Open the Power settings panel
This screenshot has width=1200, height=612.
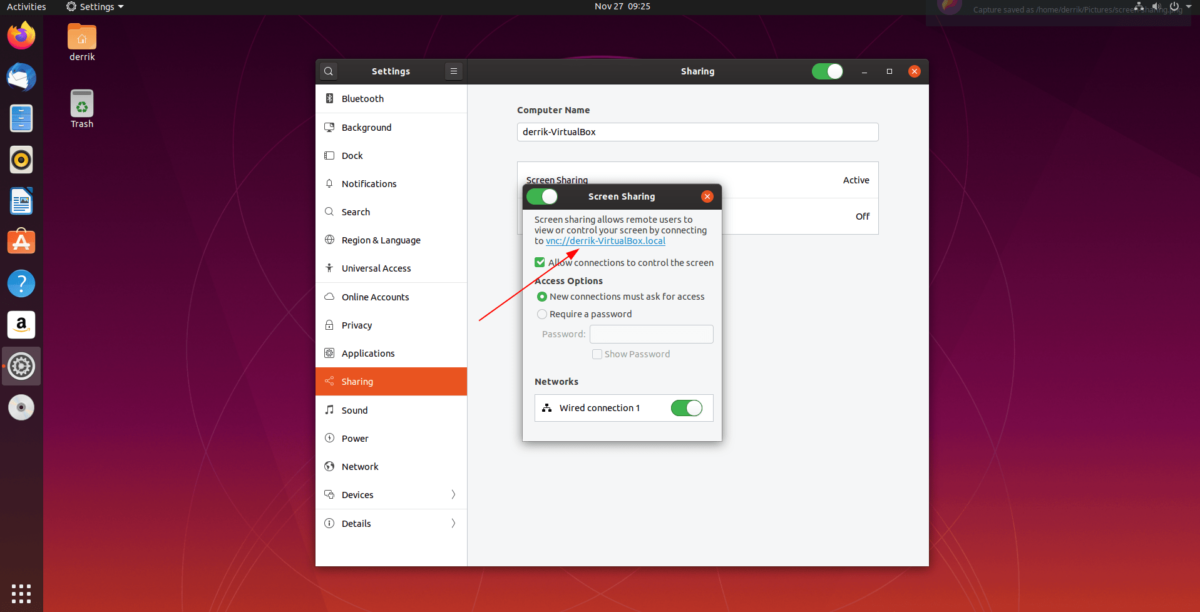pos(354,438)
